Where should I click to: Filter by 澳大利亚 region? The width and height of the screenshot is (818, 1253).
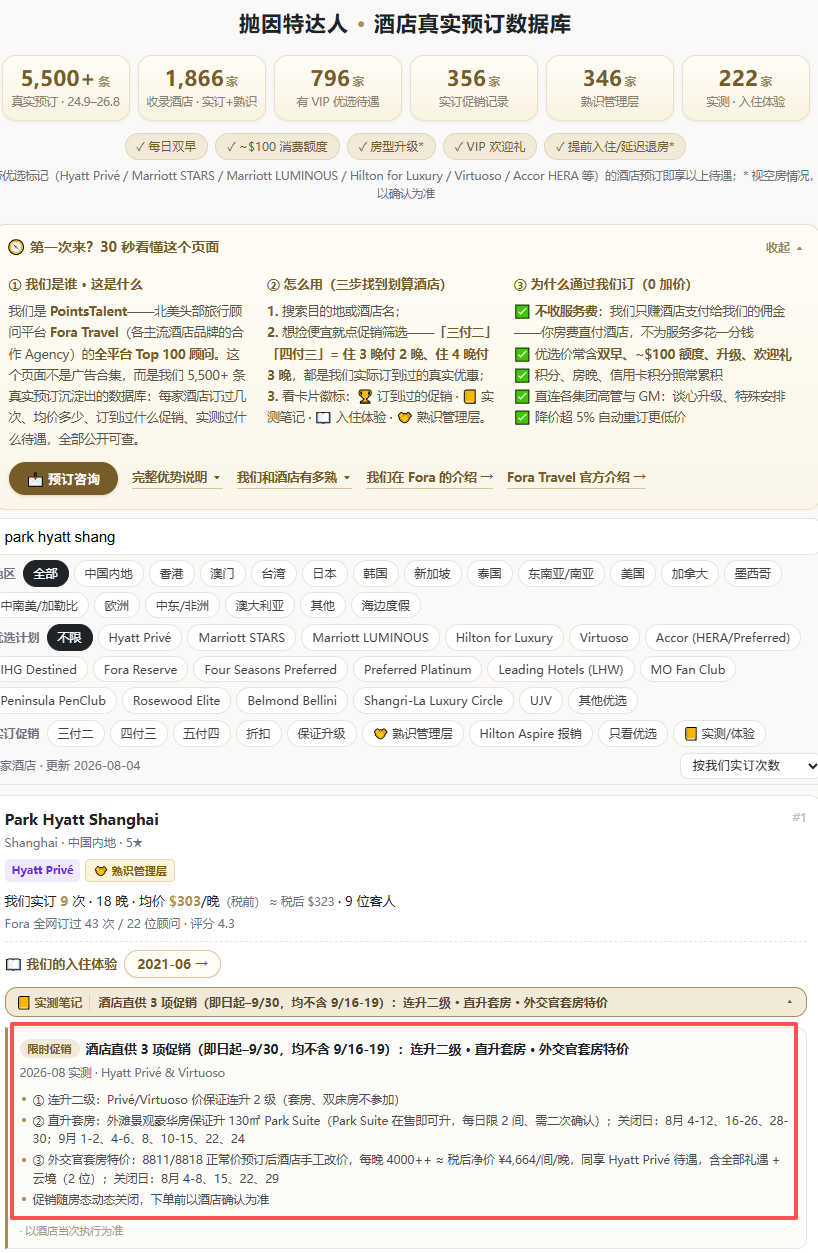(x=260, y=605)
